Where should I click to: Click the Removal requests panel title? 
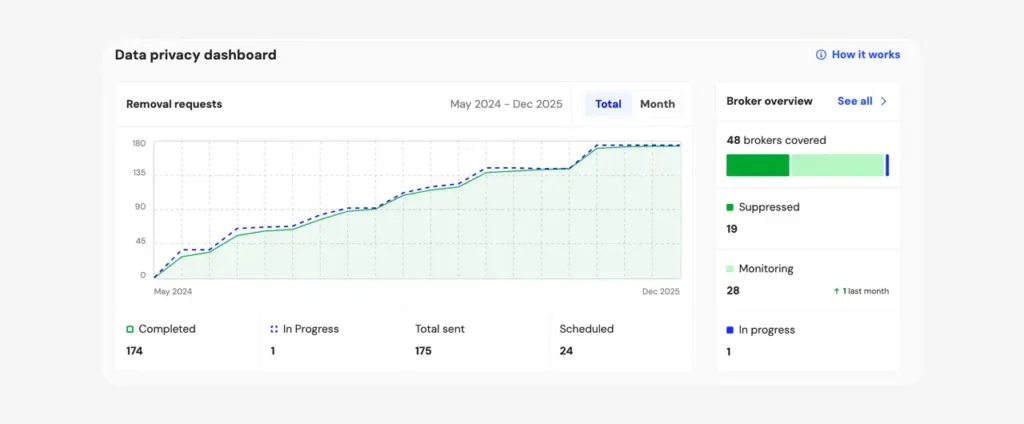174,104
